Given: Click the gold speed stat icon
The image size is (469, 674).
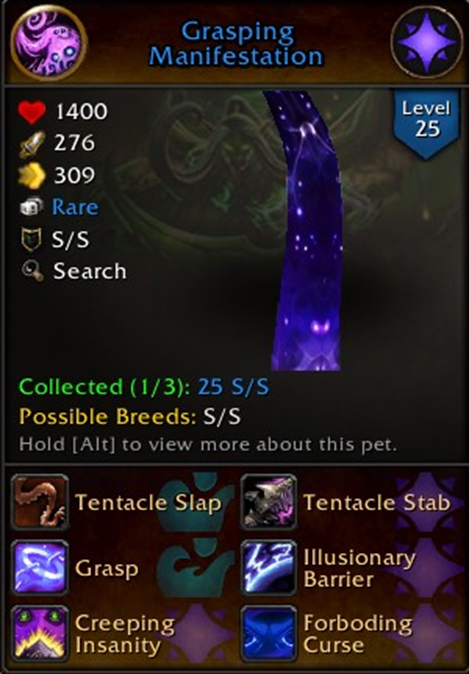Looking at the screenshot, I should point(32,175).
